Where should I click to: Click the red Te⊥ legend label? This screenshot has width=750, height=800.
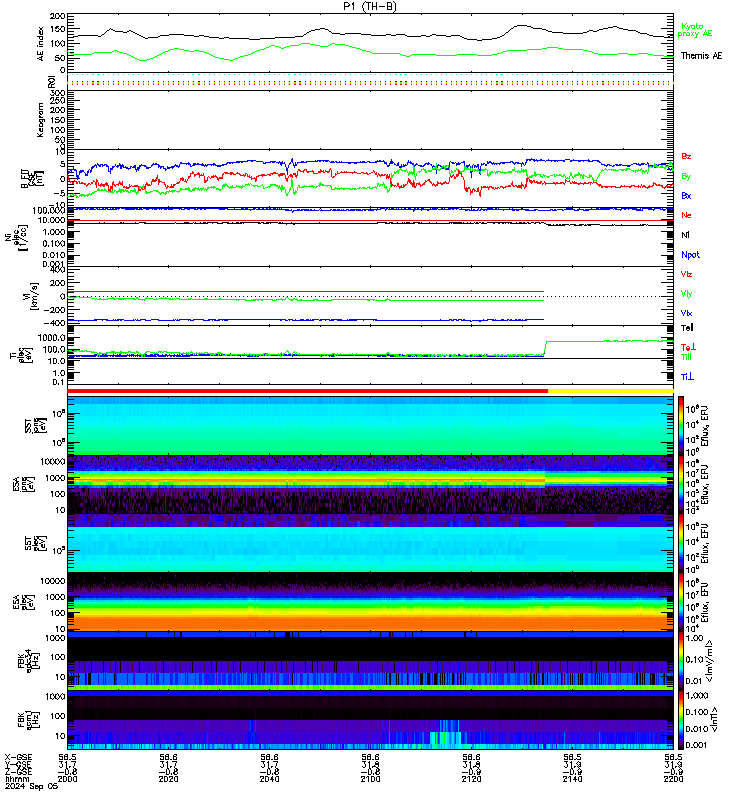click(688, 347)
